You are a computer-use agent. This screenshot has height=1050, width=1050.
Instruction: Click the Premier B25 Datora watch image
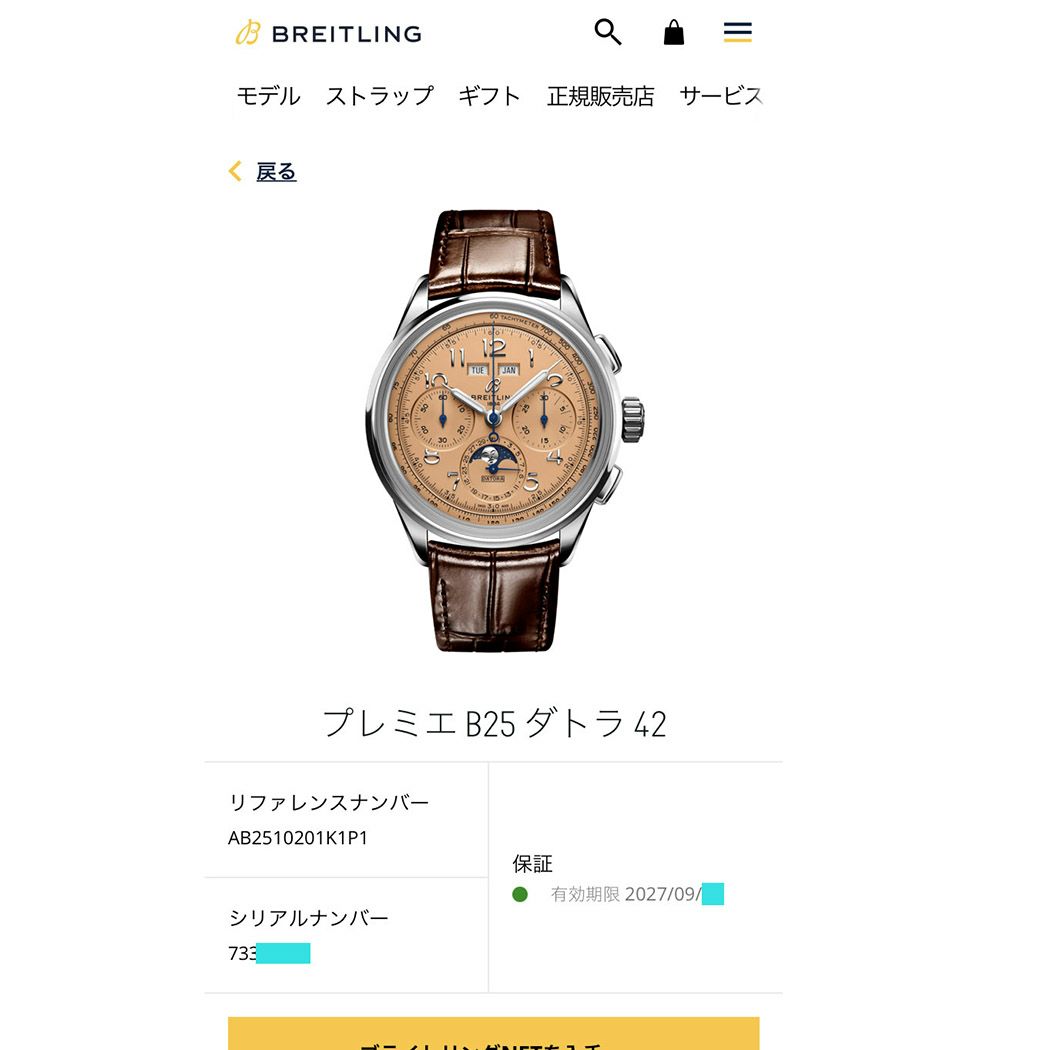505,431
